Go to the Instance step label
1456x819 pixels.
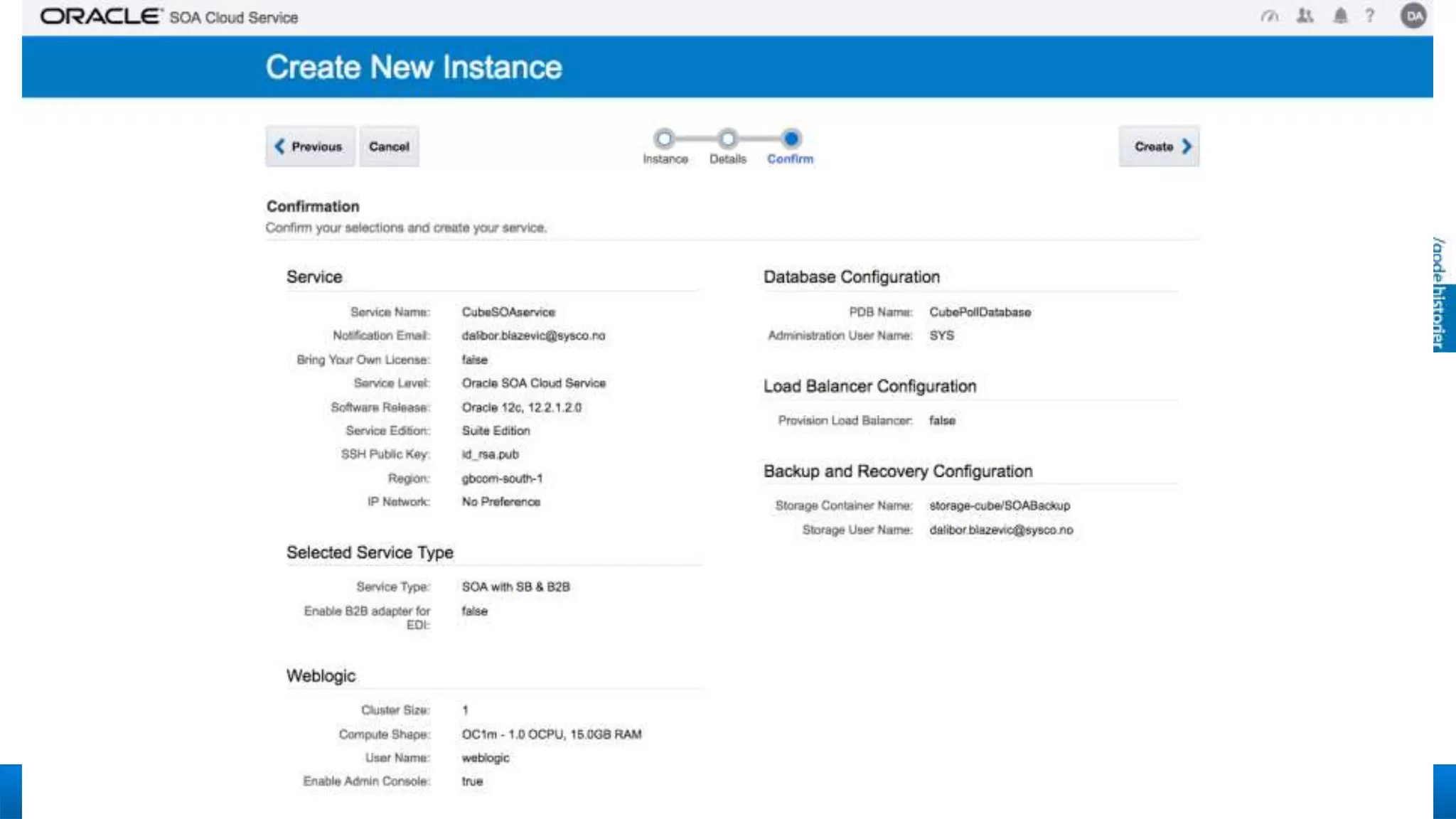pyautogui.click(x=665, y=159)
